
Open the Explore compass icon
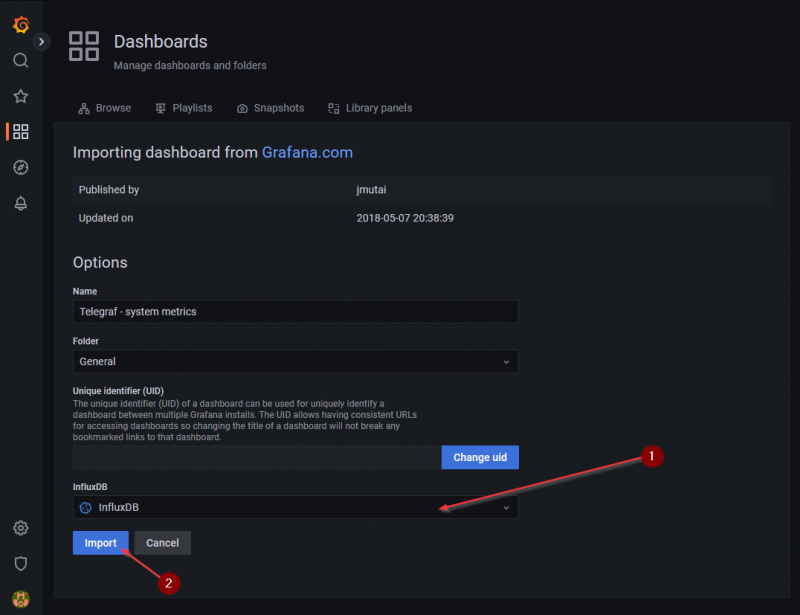20,167
